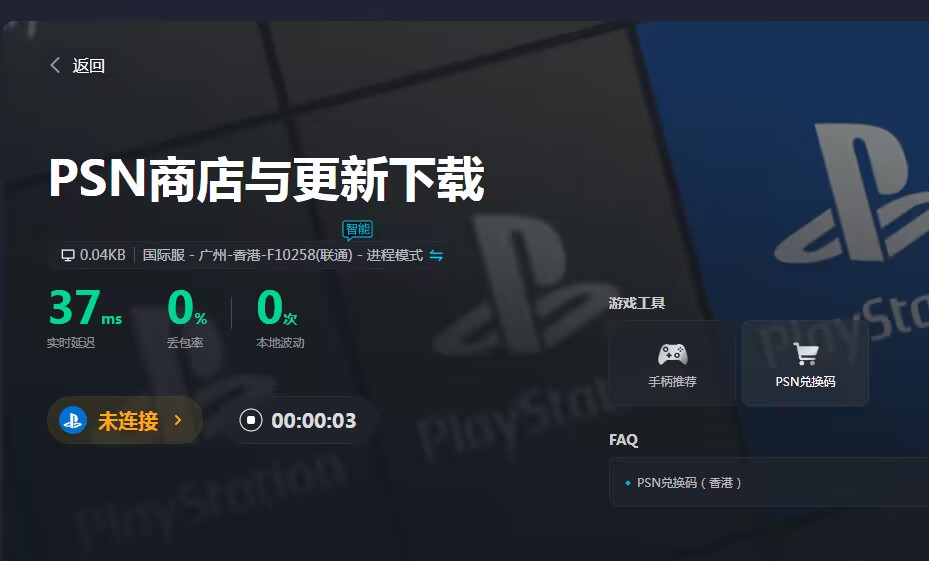Expand the arrow next to 未连接
The image size is (929, 561).
coord(178,420)
